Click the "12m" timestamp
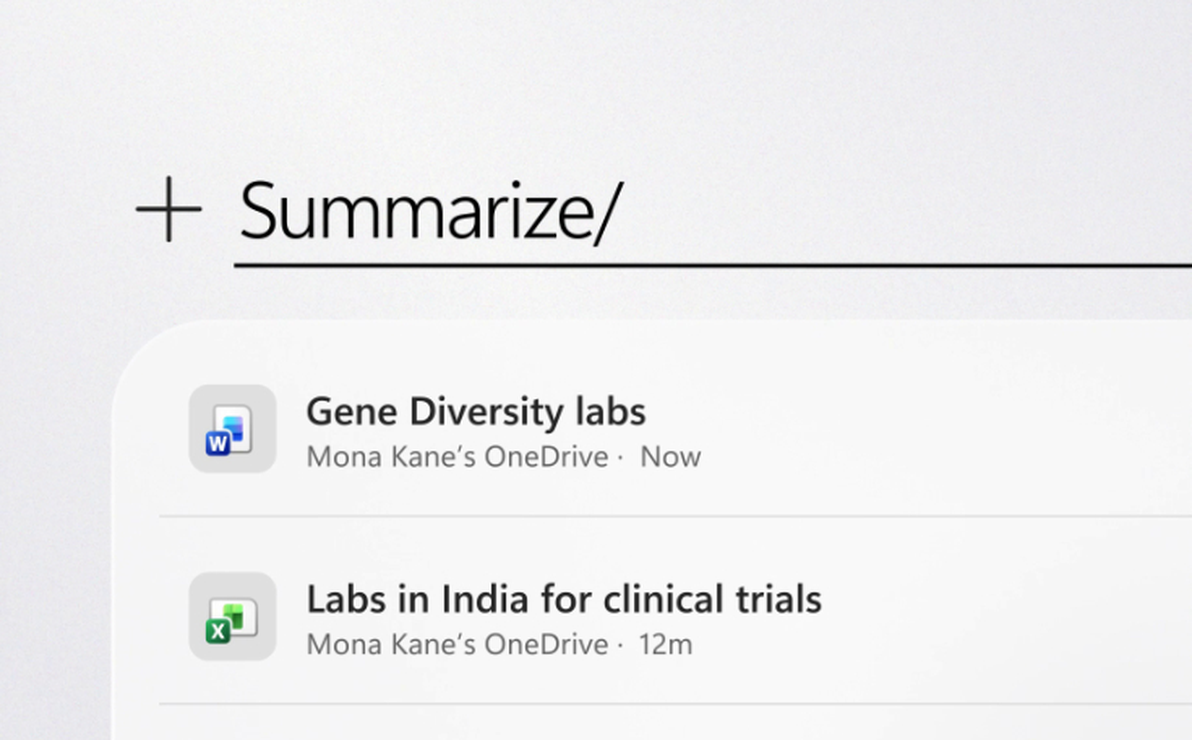Image resolution: width=1192 pixels, height=740 pixels. [x=665, y=645]
